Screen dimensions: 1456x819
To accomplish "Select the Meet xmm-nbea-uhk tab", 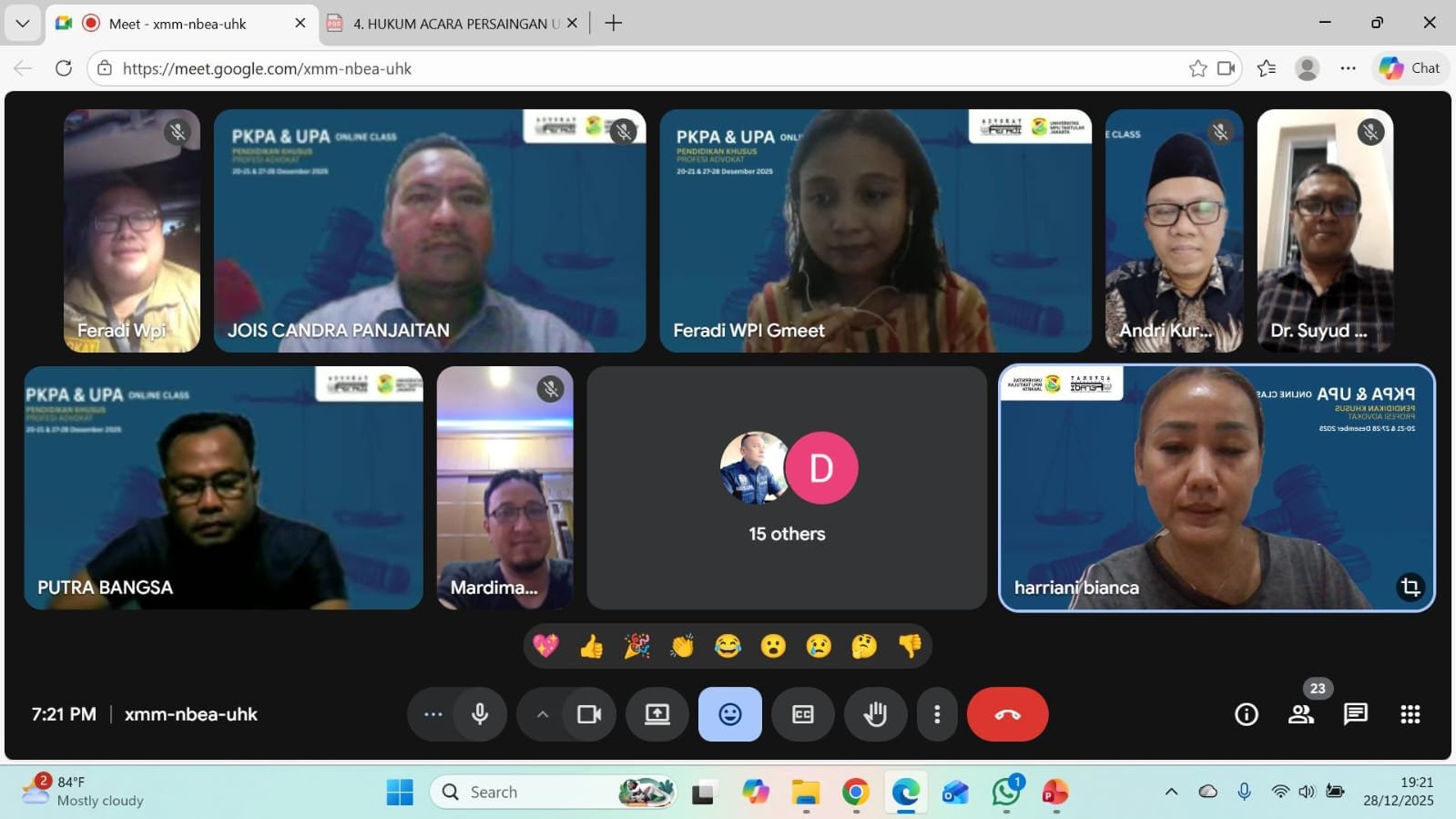I will click(178, 24).
